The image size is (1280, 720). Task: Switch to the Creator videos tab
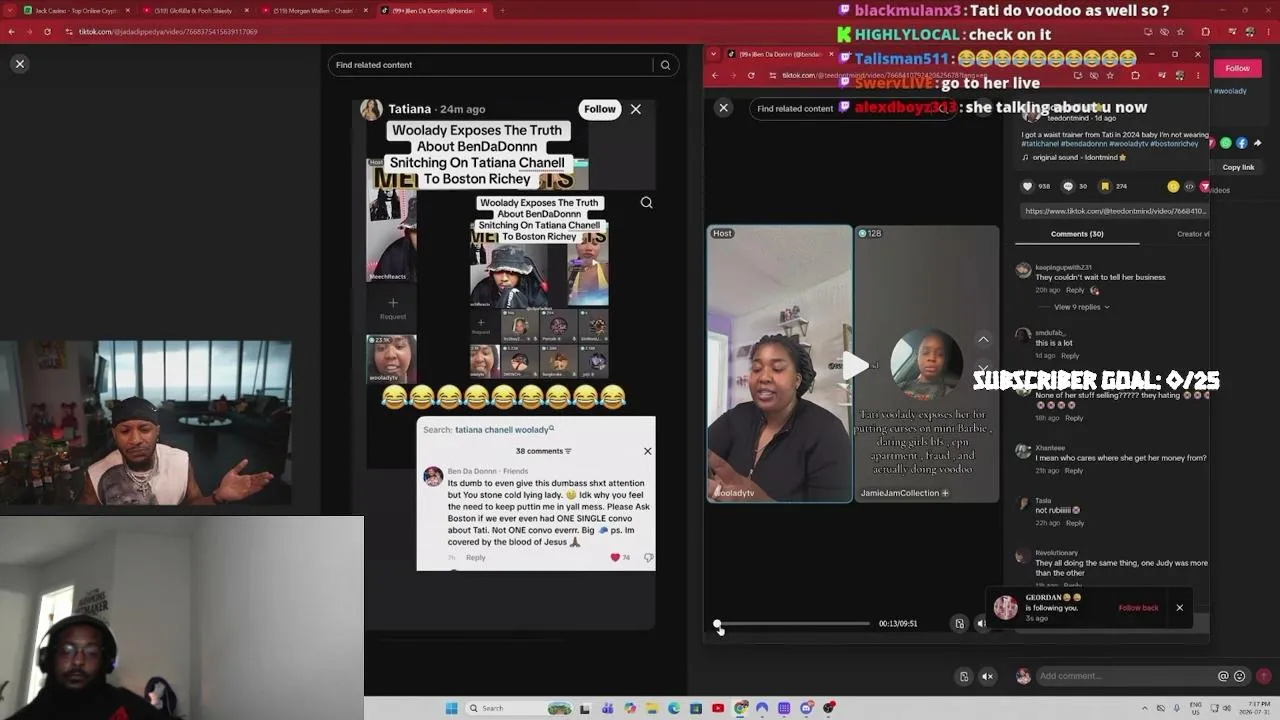point(1193,234)
